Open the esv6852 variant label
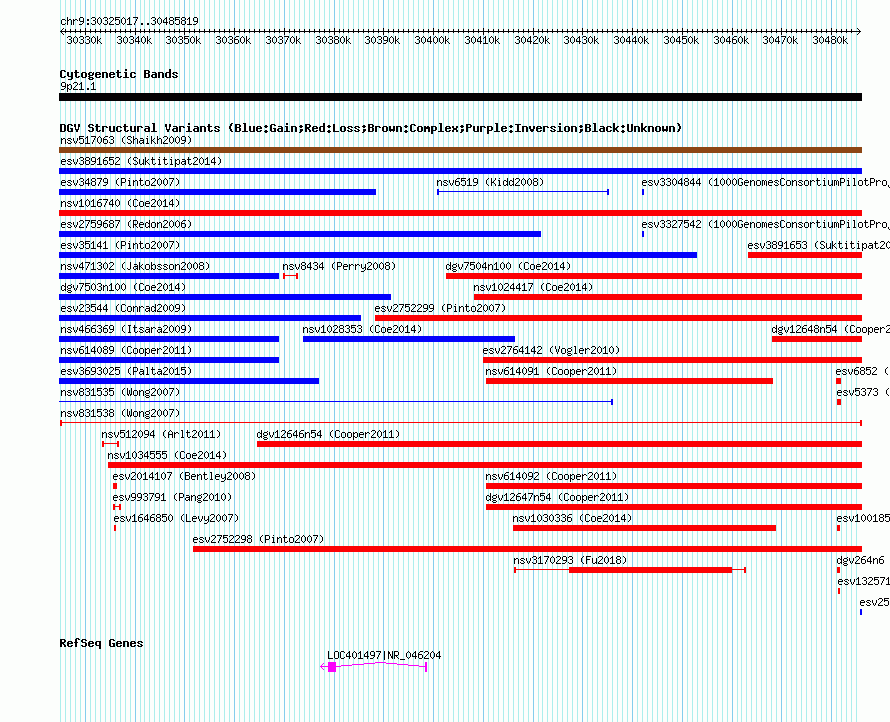The height and width of the screenshot is (722, 890). point(862,371)
